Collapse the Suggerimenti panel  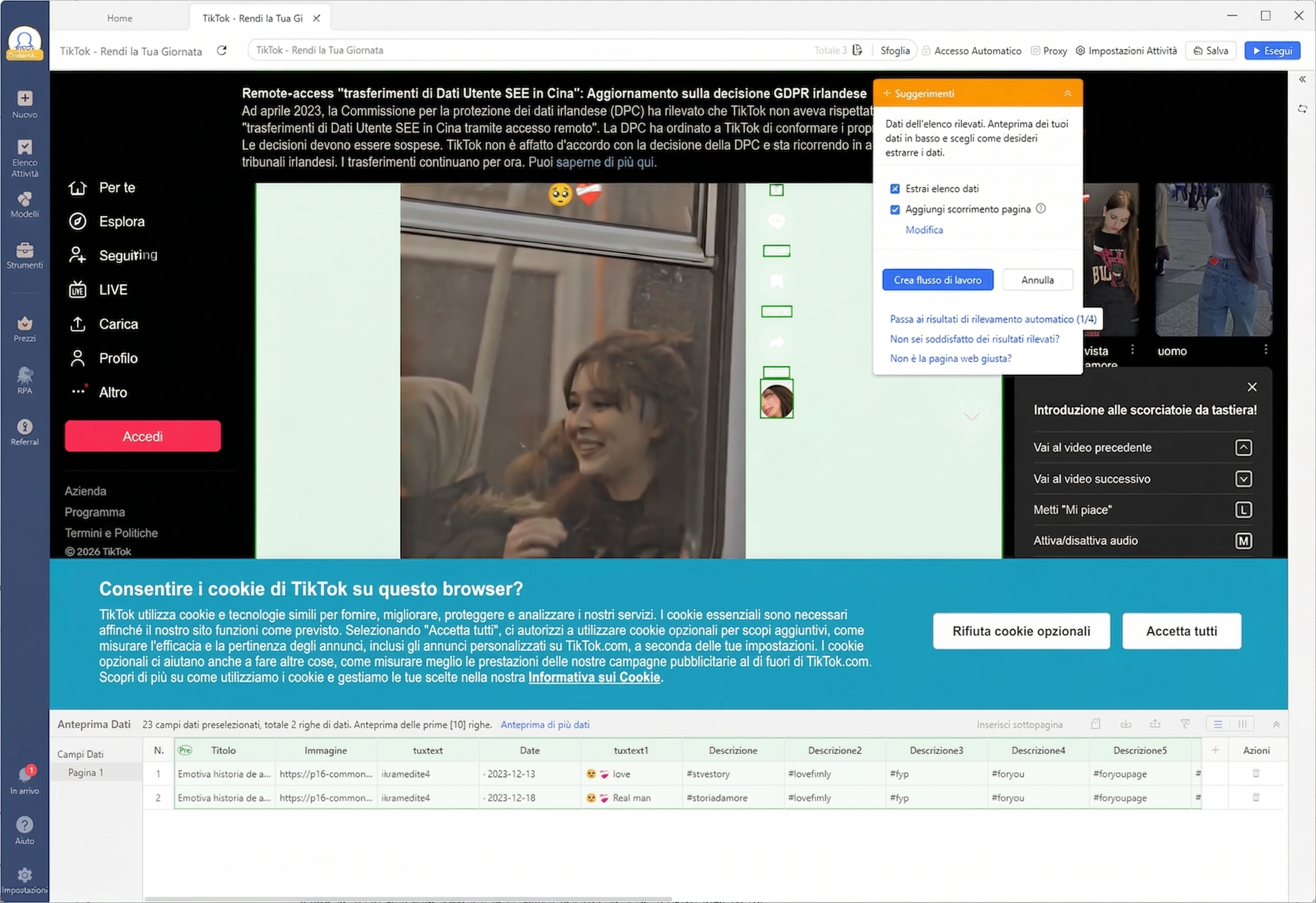coord(1067,94)
